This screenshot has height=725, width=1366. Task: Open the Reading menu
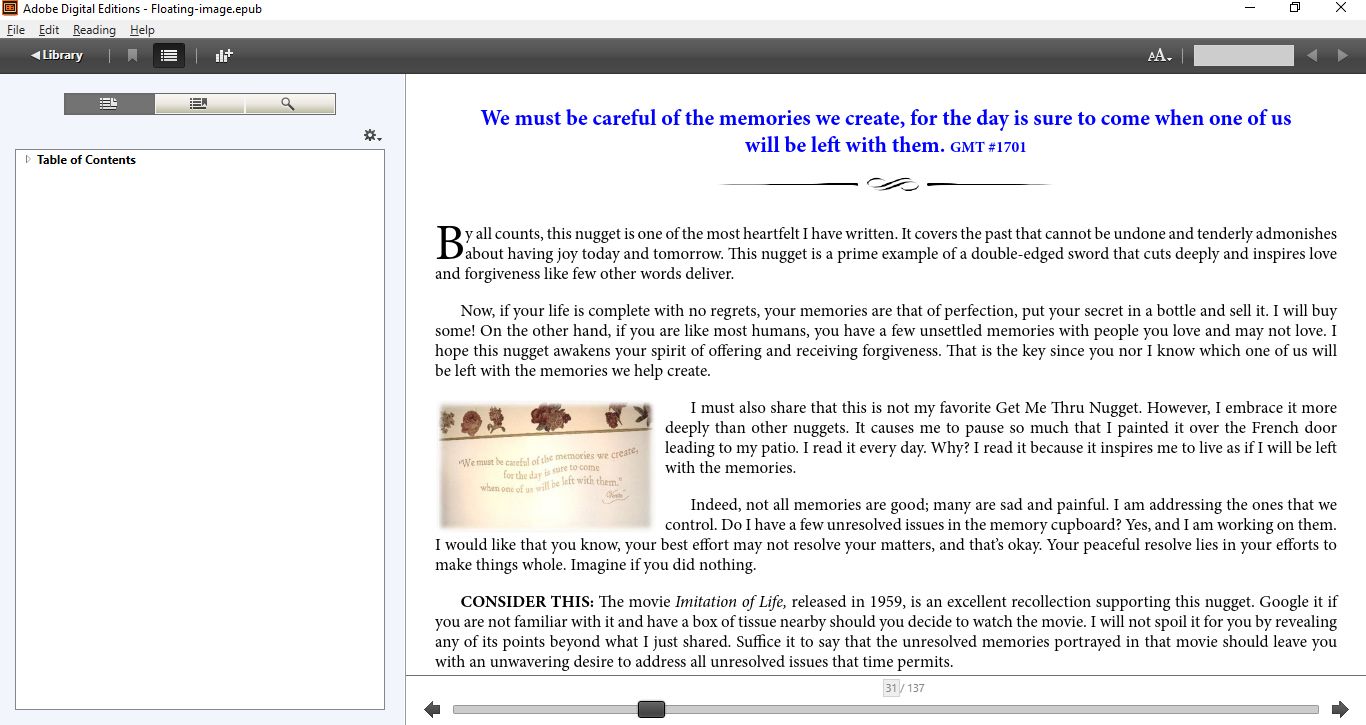click(94, 30)
